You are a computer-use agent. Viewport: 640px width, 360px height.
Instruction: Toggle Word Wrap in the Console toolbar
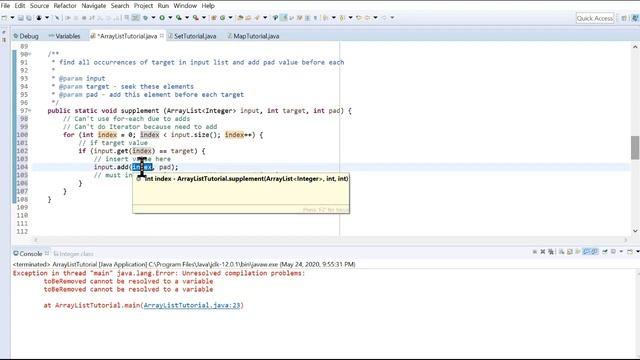578,251
